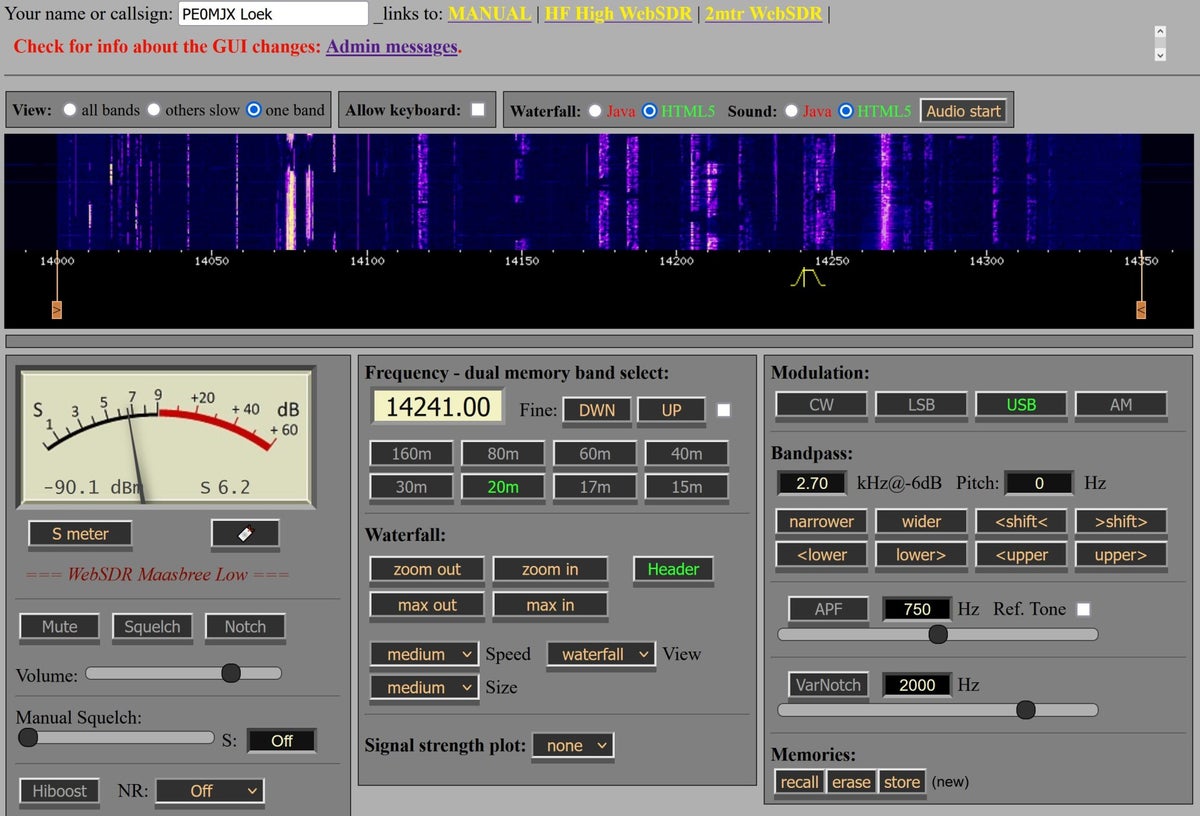
Task: Select the 40m band button
Action: click(x=686, y=454)
